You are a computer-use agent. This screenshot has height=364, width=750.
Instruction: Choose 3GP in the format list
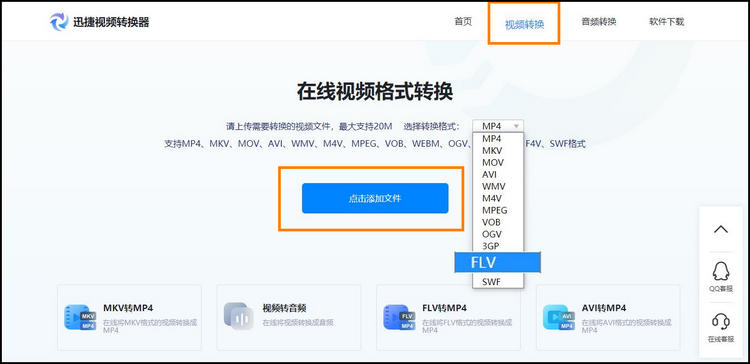(x=491, y=246)
